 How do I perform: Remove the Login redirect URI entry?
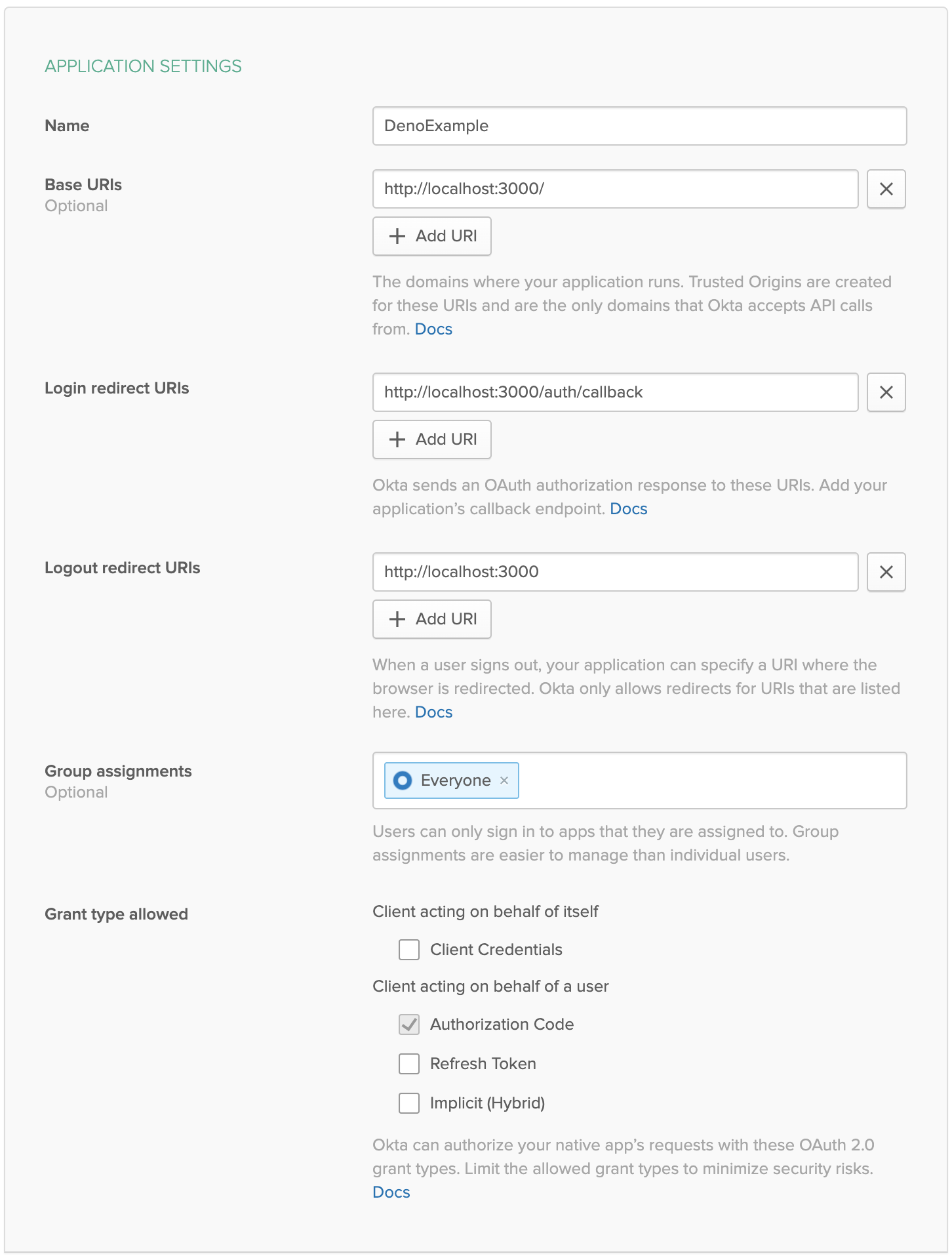[x=886, y=392]
